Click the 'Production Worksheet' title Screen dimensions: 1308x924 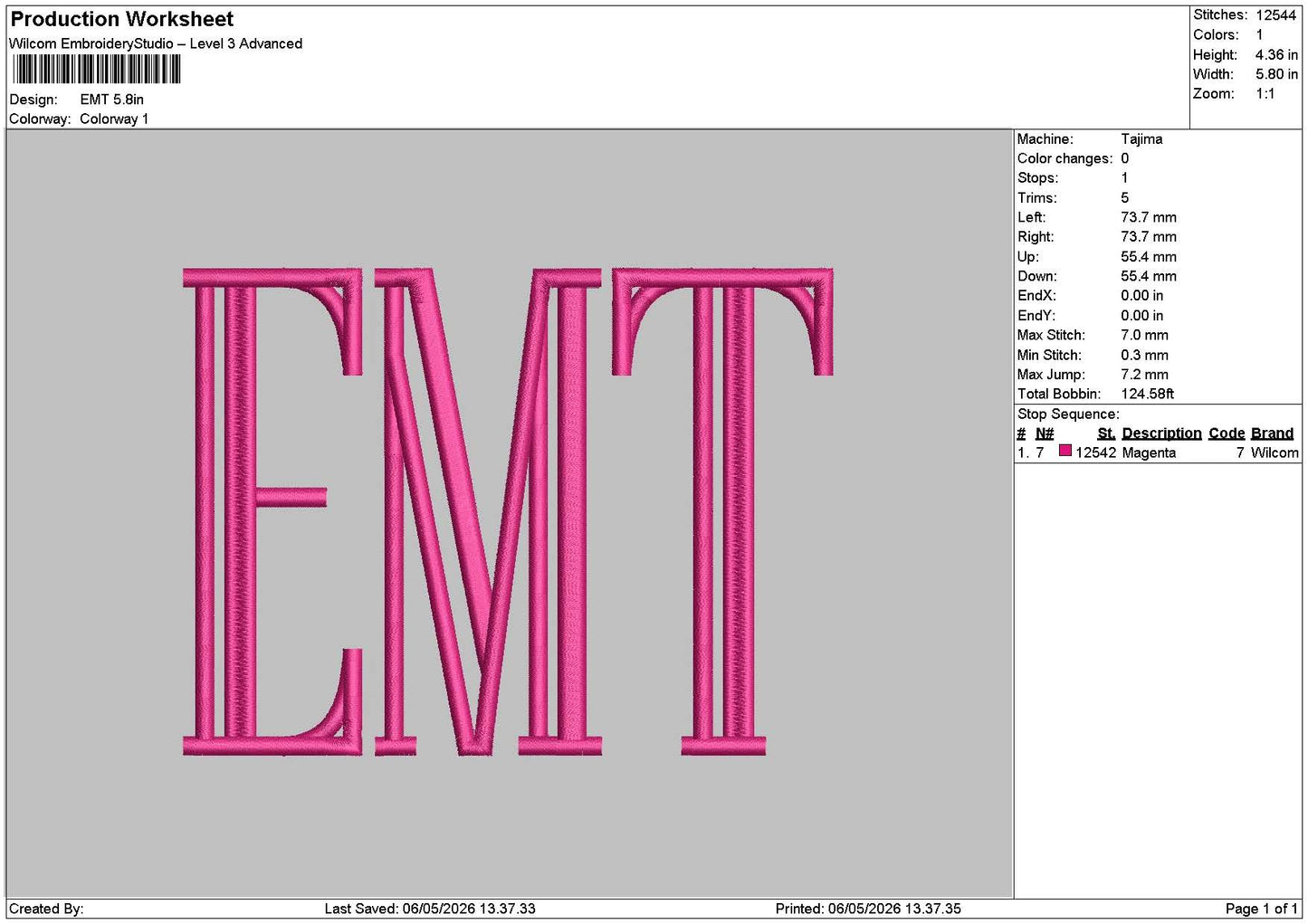click(121, 19)
